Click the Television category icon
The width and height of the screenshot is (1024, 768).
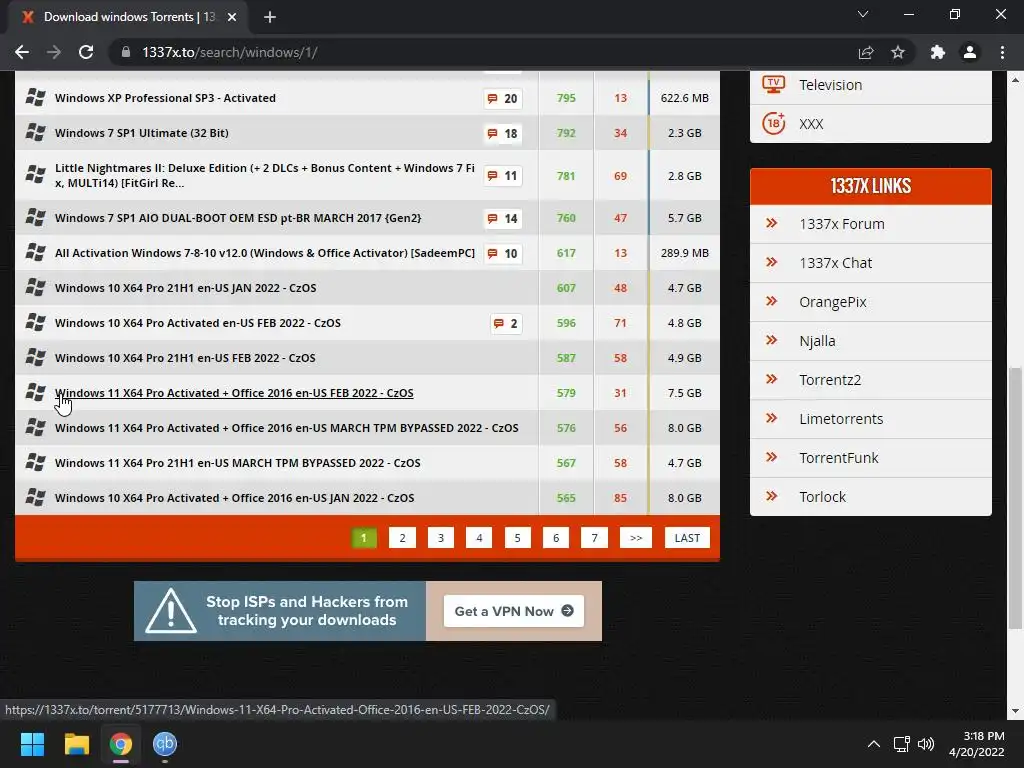click(773, 85)
